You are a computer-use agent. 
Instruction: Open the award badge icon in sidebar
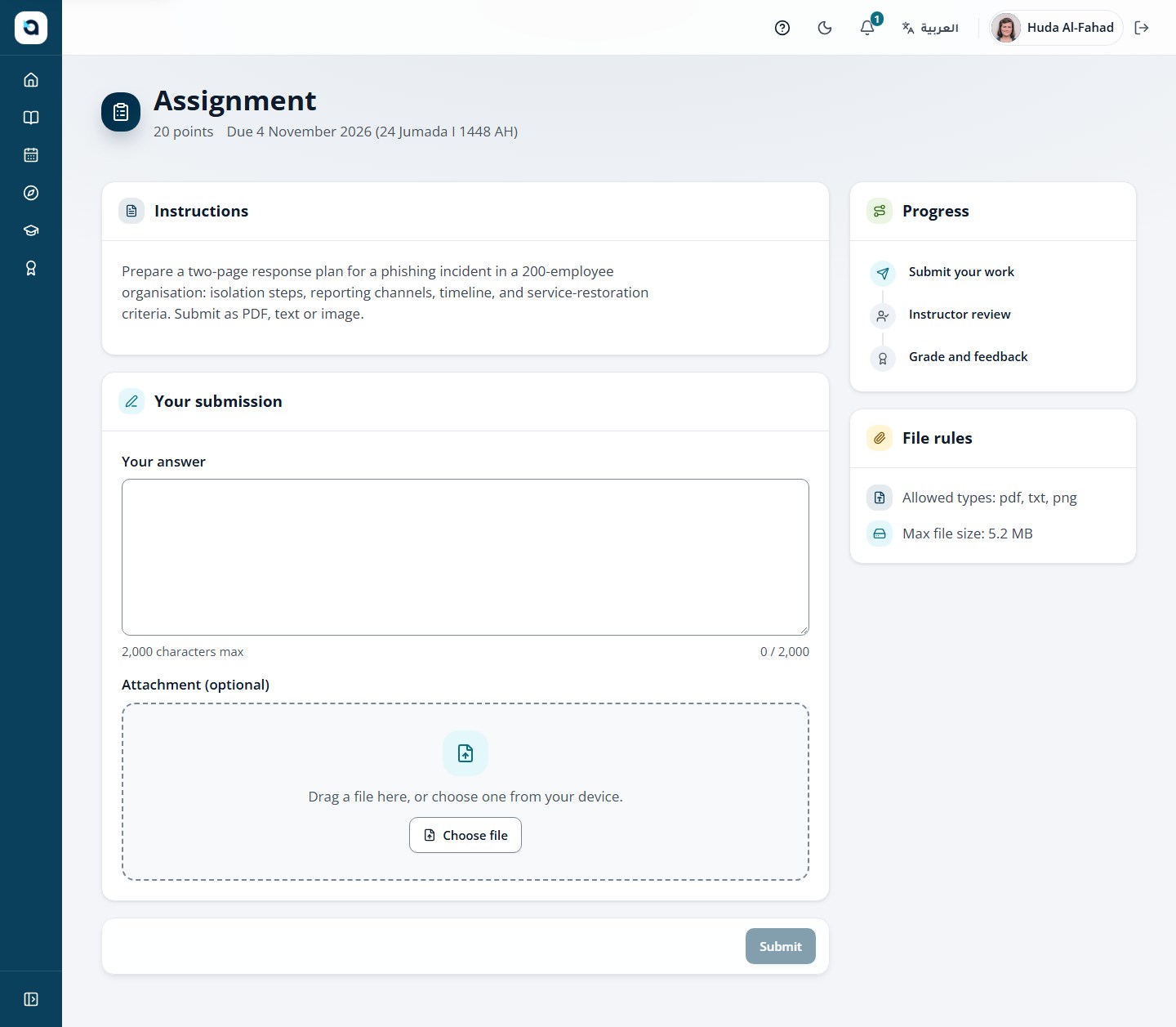click(x=31, y=268)
